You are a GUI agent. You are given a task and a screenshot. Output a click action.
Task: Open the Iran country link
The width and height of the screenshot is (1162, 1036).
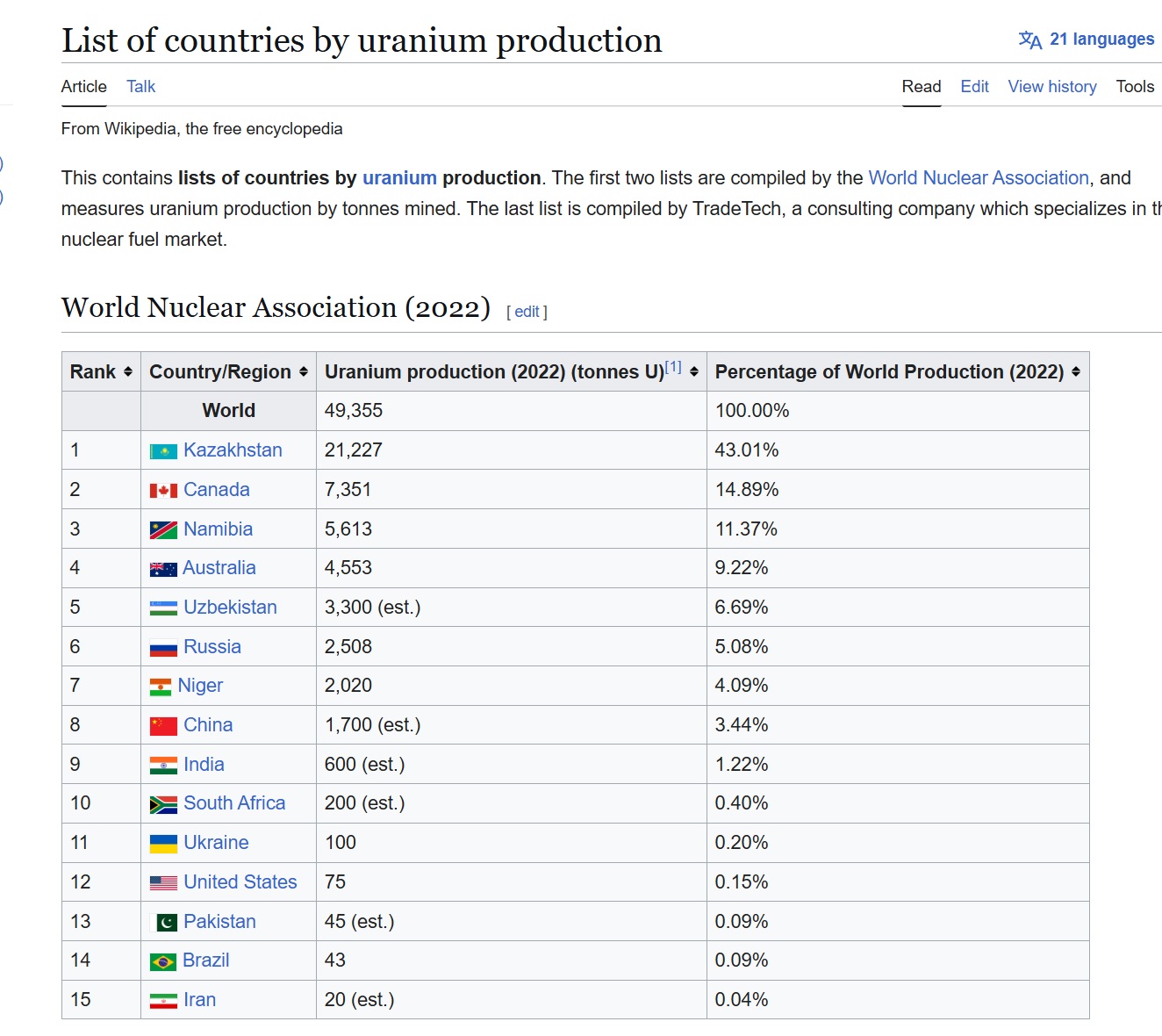(199, 1000)
